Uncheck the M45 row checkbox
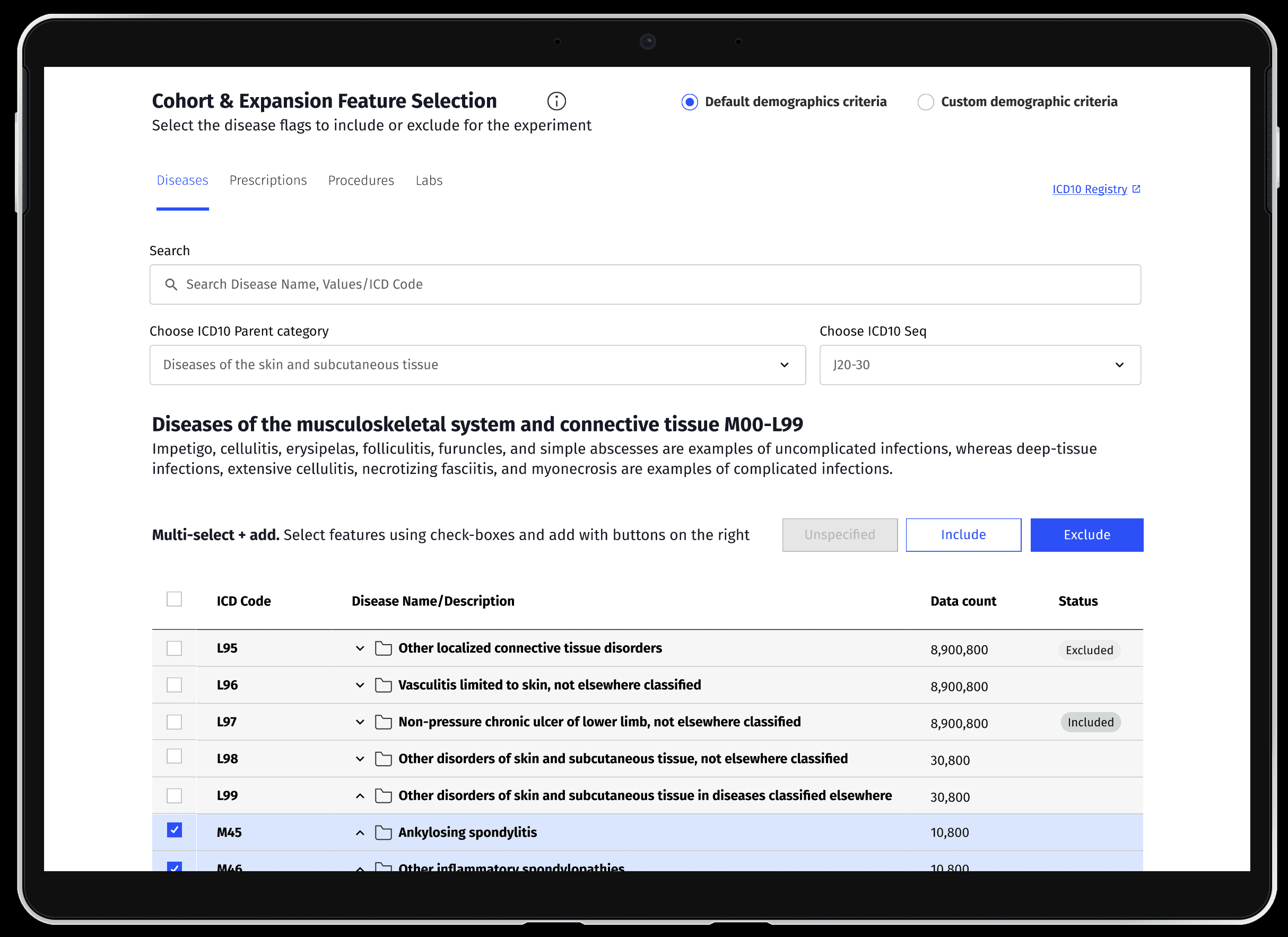This screenshot has width=1288, height=937. pos(175,830)
